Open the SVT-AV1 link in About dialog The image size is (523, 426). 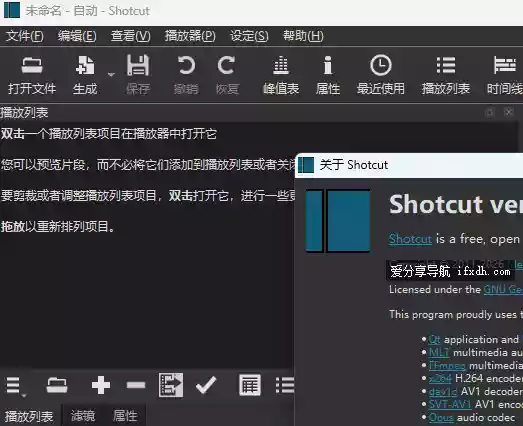(x=450, y=404)
